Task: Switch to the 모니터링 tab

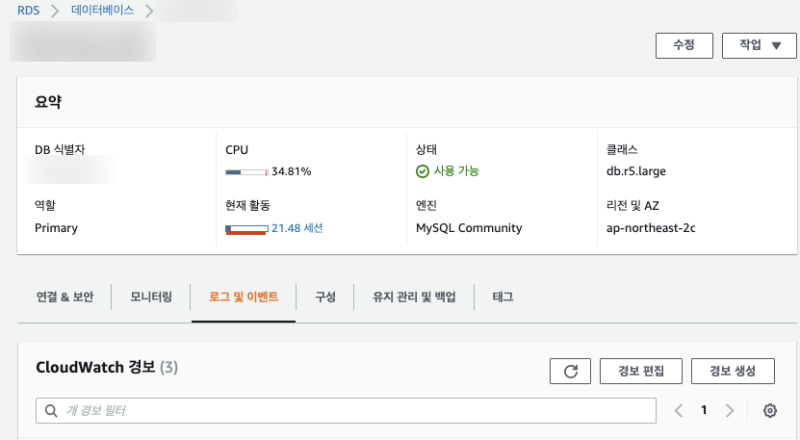Action: [x=151, y=297]
